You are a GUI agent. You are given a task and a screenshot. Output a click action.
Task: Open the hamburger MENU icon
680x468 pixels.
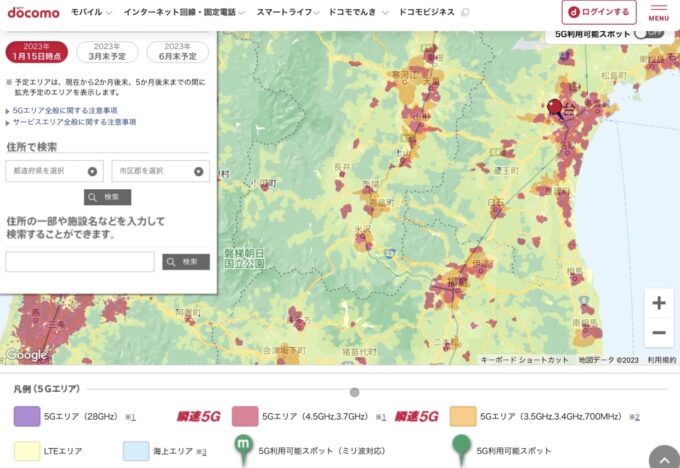659,12
